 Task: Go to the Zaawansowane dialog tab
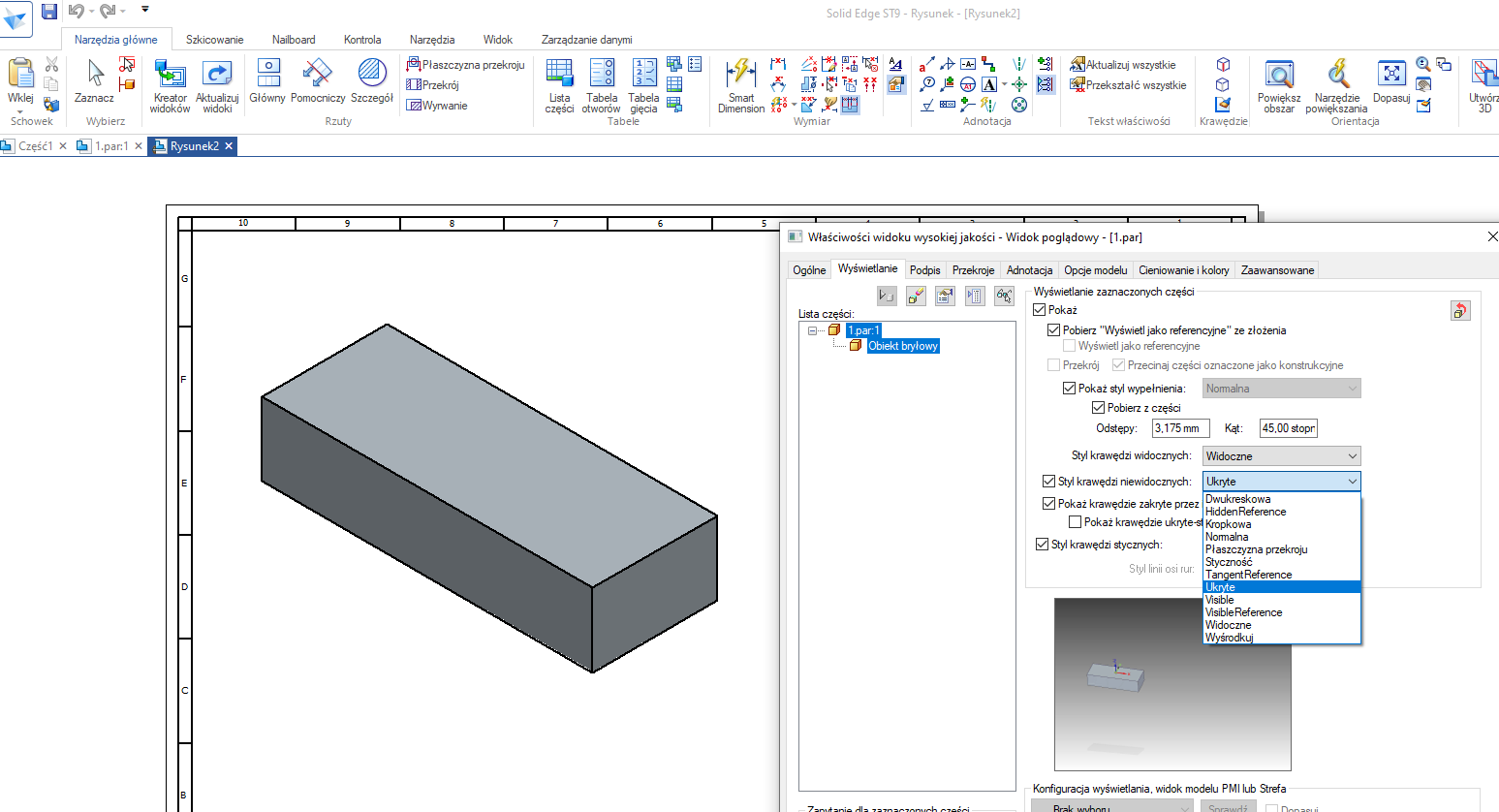point(1277,270)
